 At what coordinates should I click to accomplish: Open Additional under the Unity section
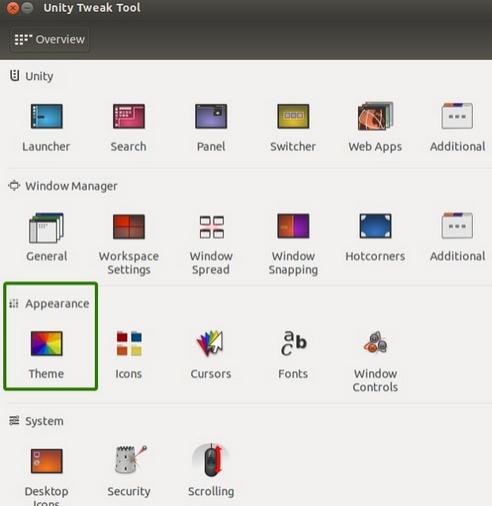click(457, 116)
